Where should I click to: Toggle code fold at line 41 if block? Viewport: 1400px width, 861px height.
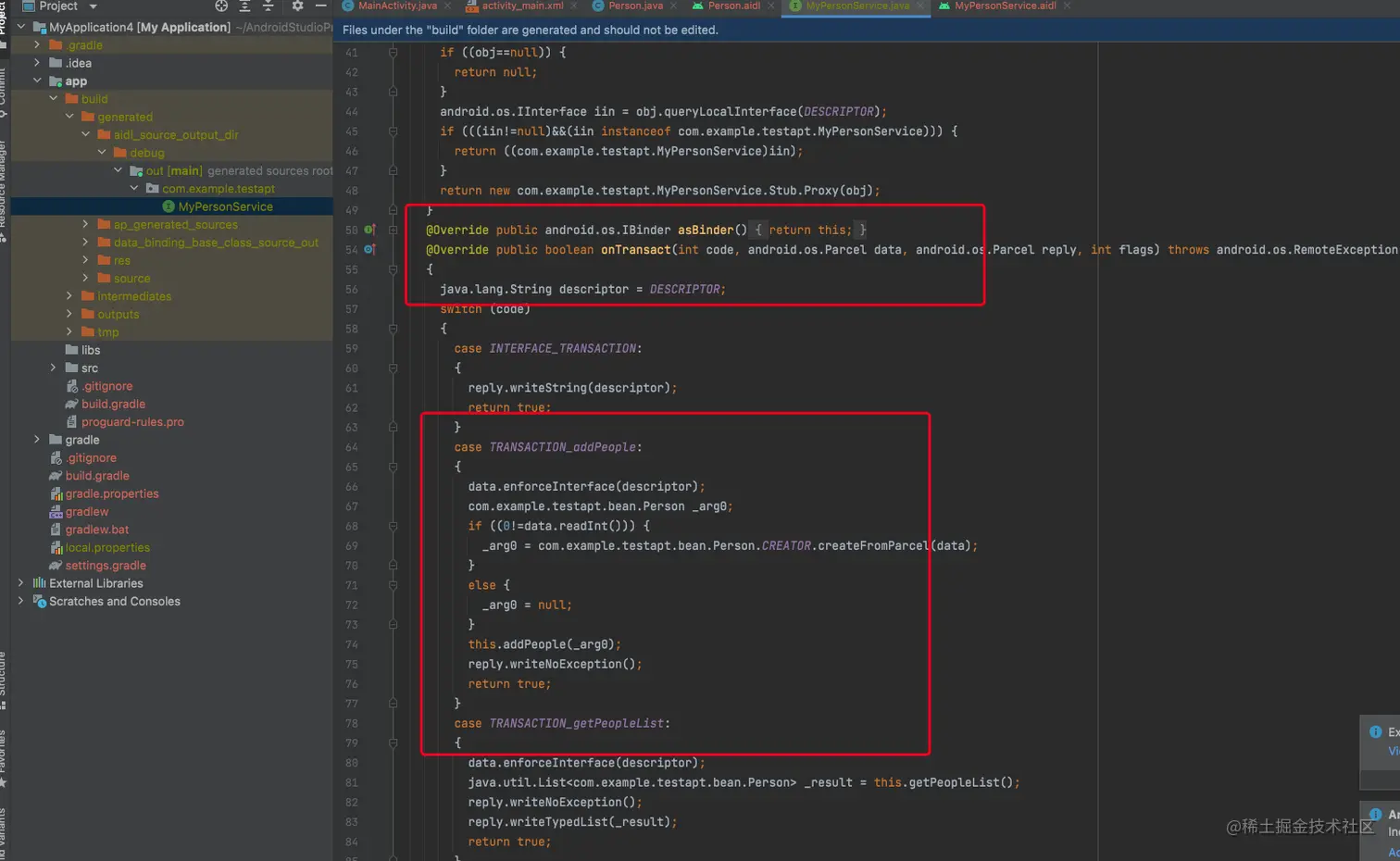[x=393, y=53]
